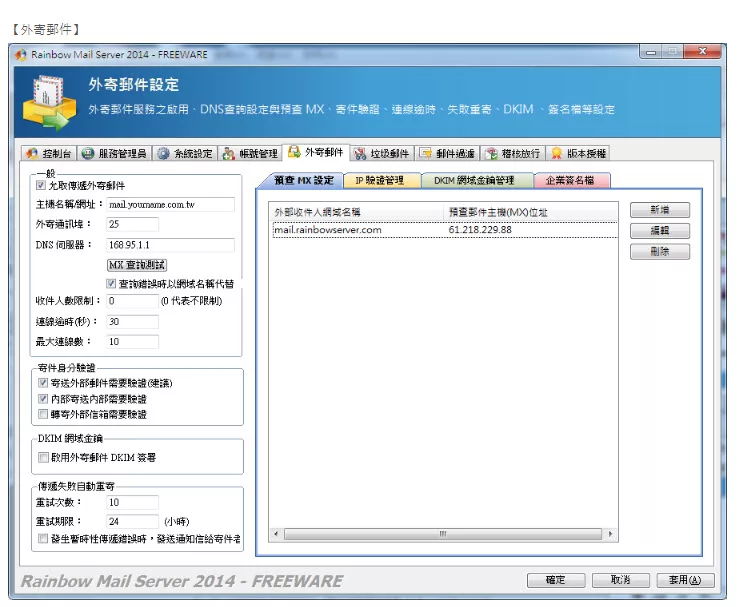Switch to DKIM 網域金鑰管理 tab
The height and width of the screenshot is (607, 750).
click(474, 181)
